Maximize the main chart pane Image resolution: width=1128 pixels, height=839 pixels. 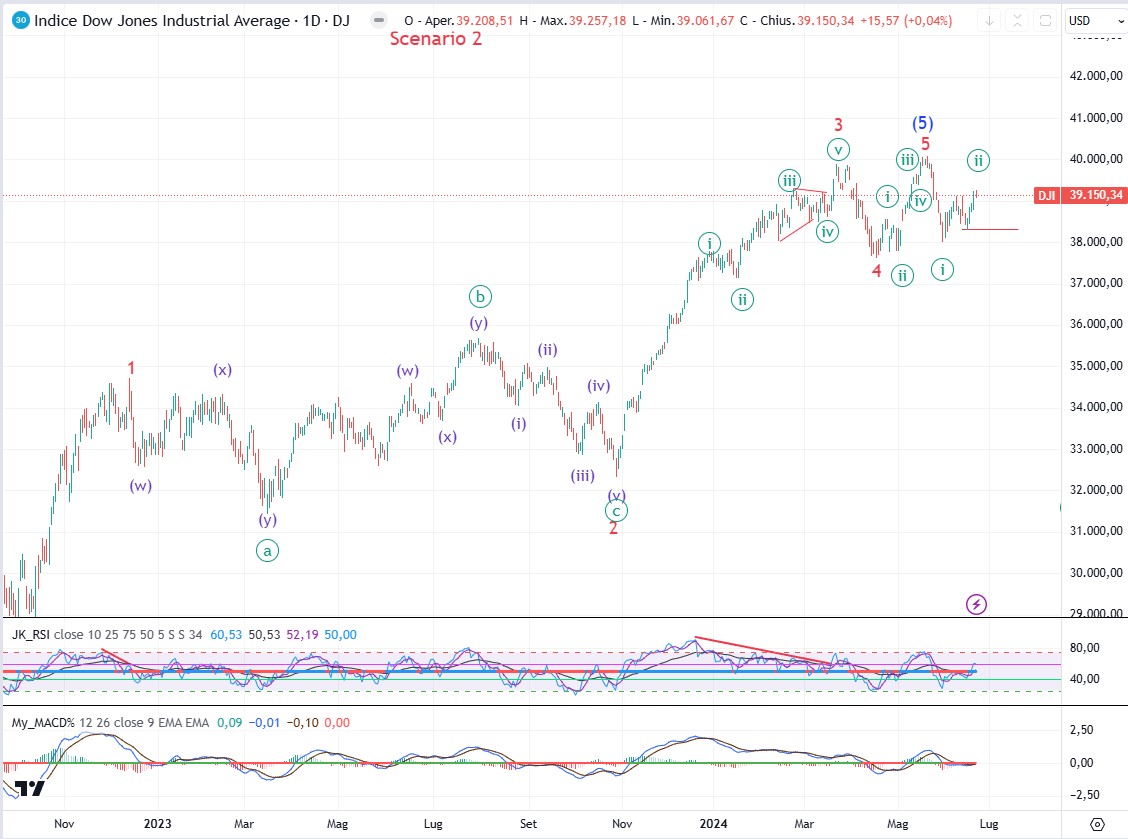pos(1045,20)
